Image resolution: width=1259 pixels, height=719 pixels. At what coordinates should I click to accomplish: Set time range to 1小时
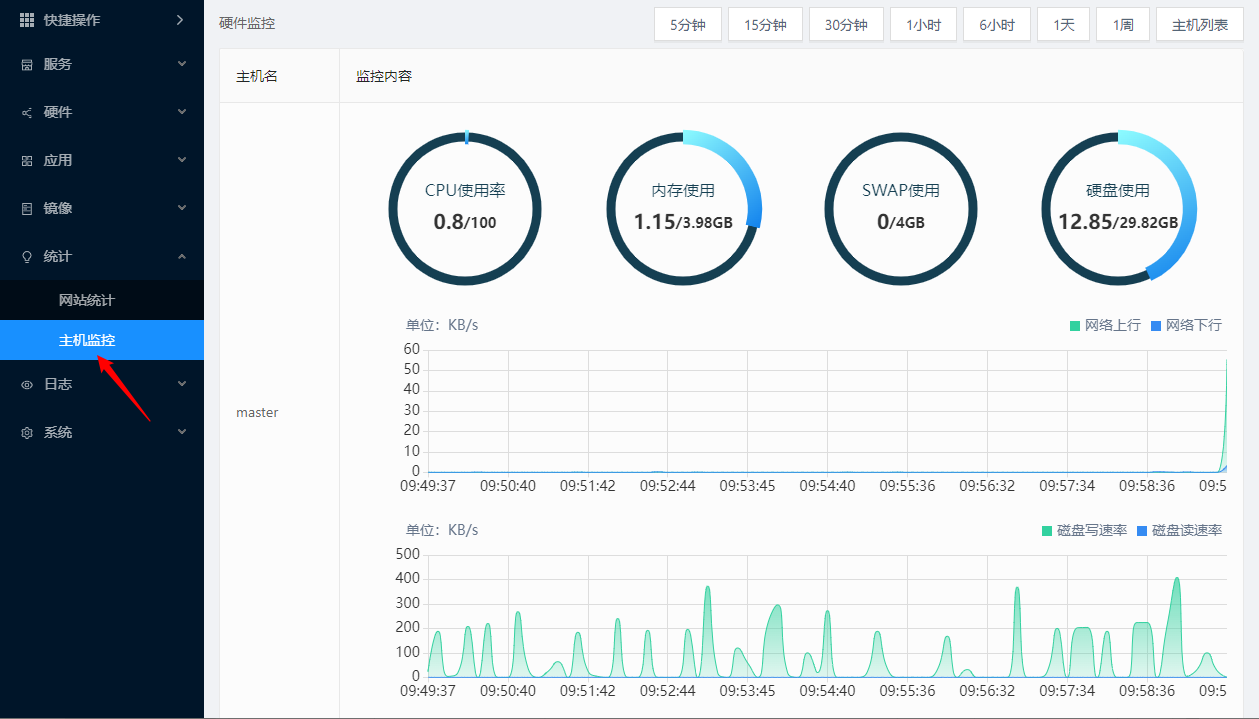923,25
